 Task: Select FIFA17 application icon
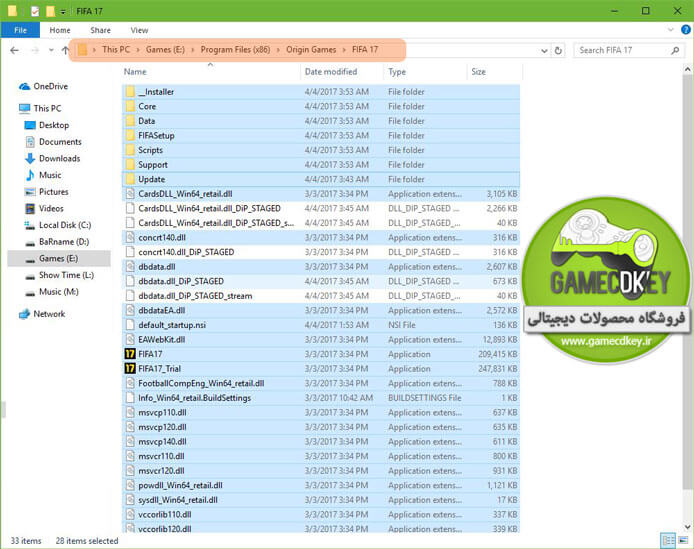130,354
